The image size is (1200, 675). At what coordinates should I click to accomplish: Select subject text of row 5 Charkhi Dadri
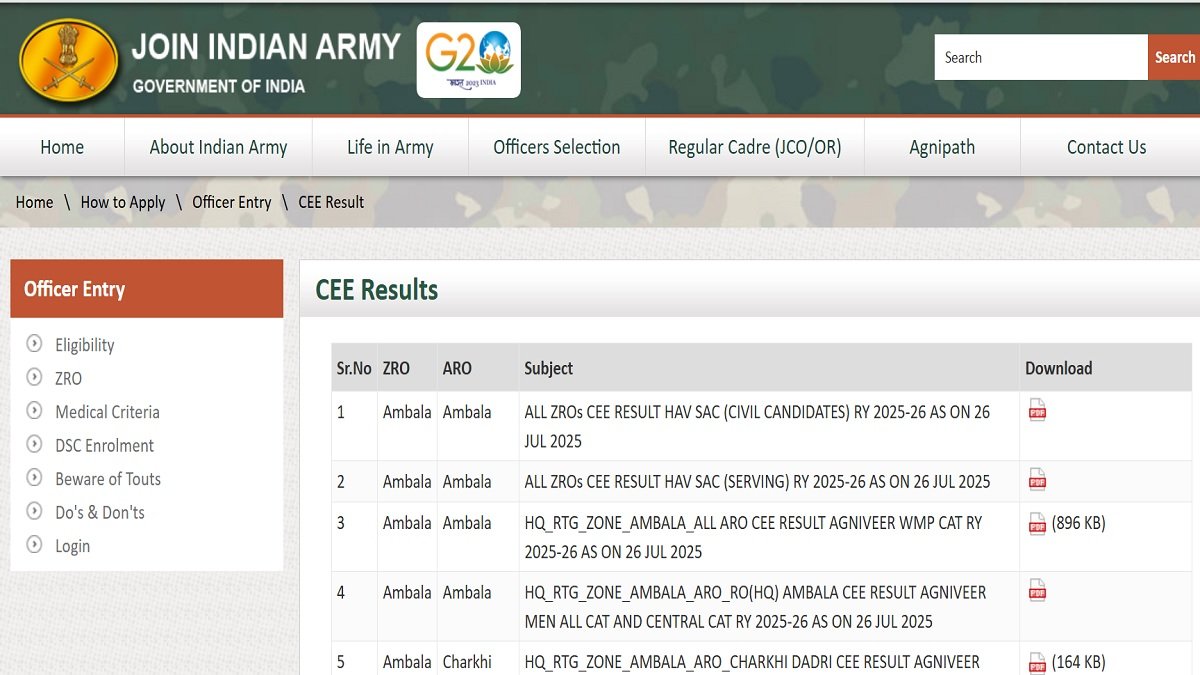[x=752, y=662]
